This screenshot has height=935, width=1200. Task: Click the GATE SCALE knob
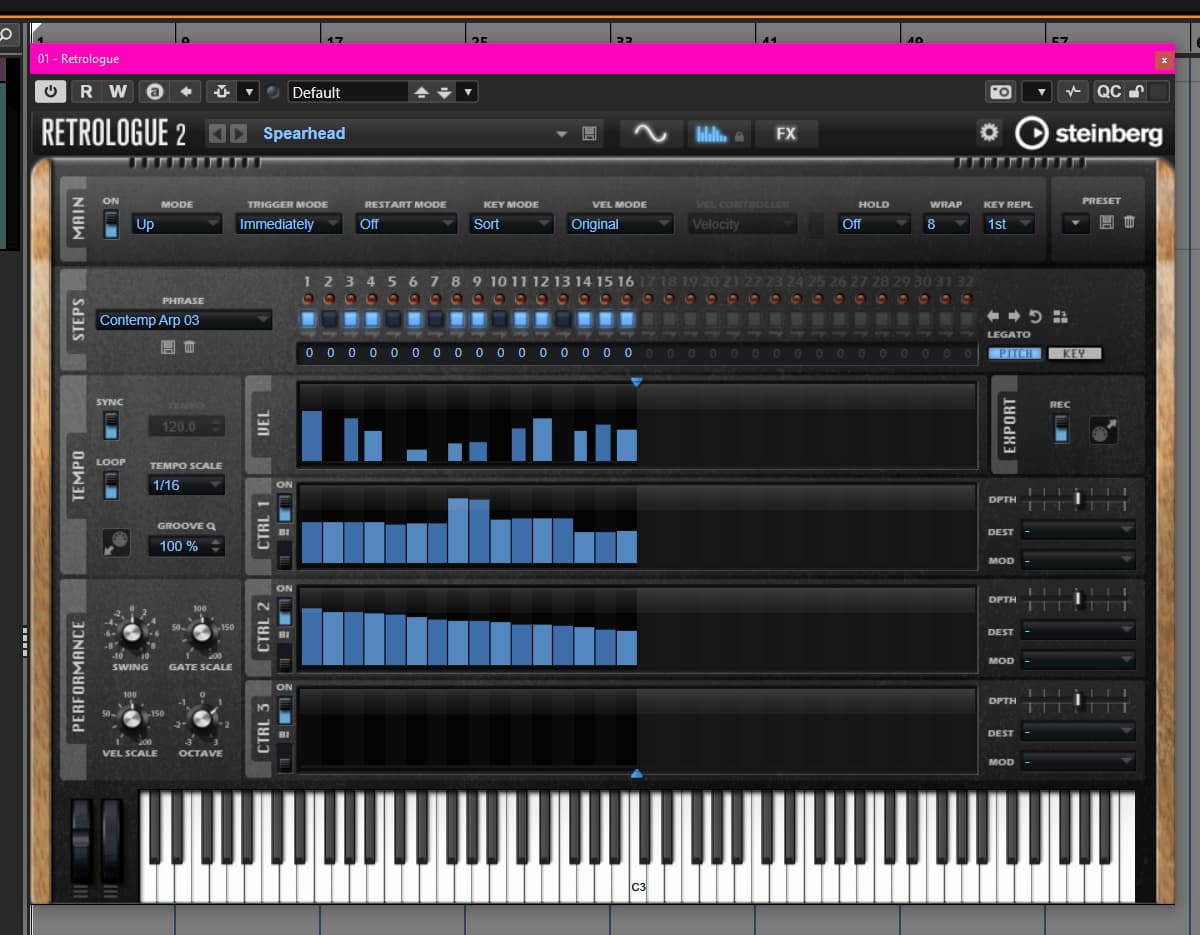tap(201, 632)
